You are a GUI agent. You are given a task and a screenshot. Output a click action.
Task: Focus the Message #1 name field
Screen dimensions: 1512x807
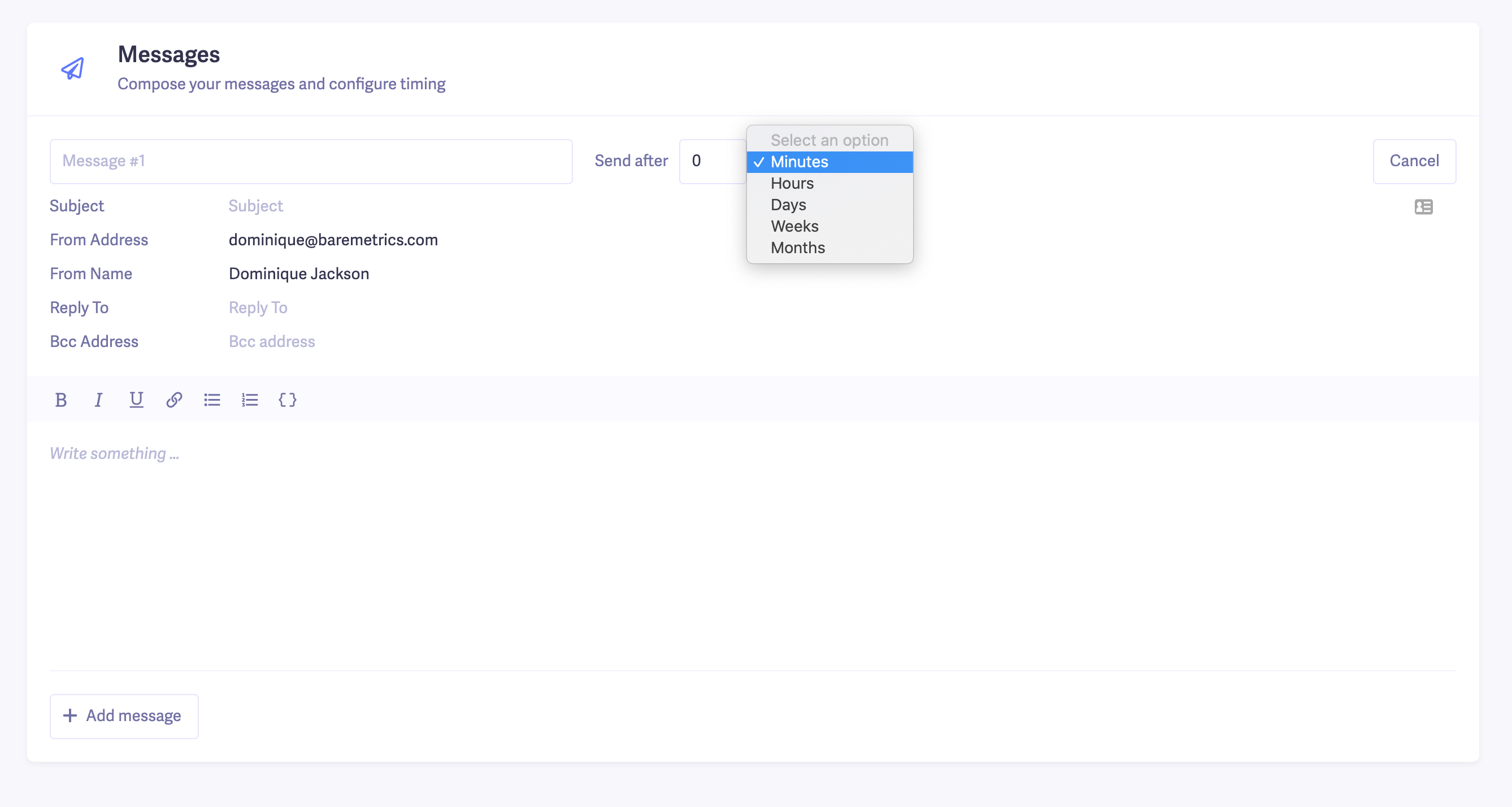pyautogui.click(x=311, y=162)
